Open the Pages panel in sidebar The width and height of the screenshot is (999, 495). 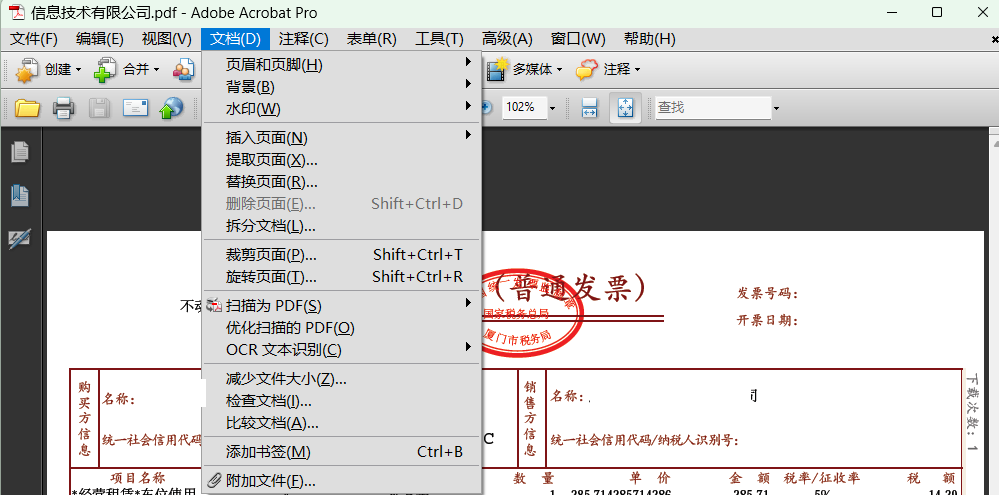click(20, 152)
